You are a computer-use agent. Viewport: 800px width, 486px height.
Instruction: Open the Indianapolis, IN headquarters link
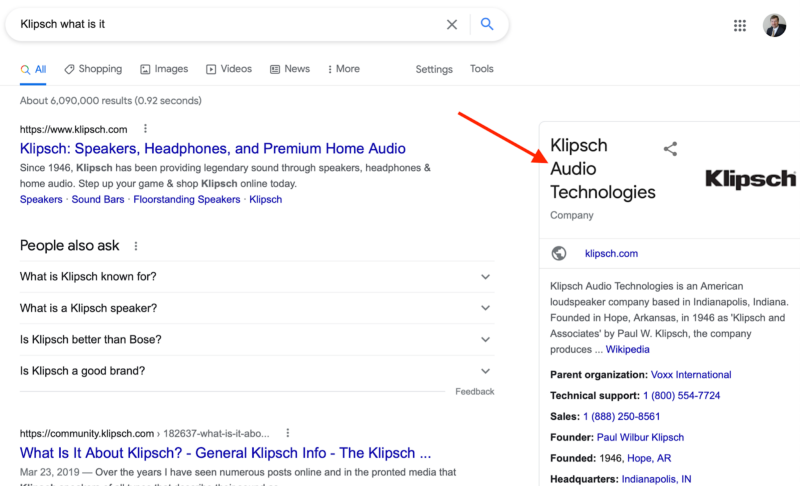656,479
